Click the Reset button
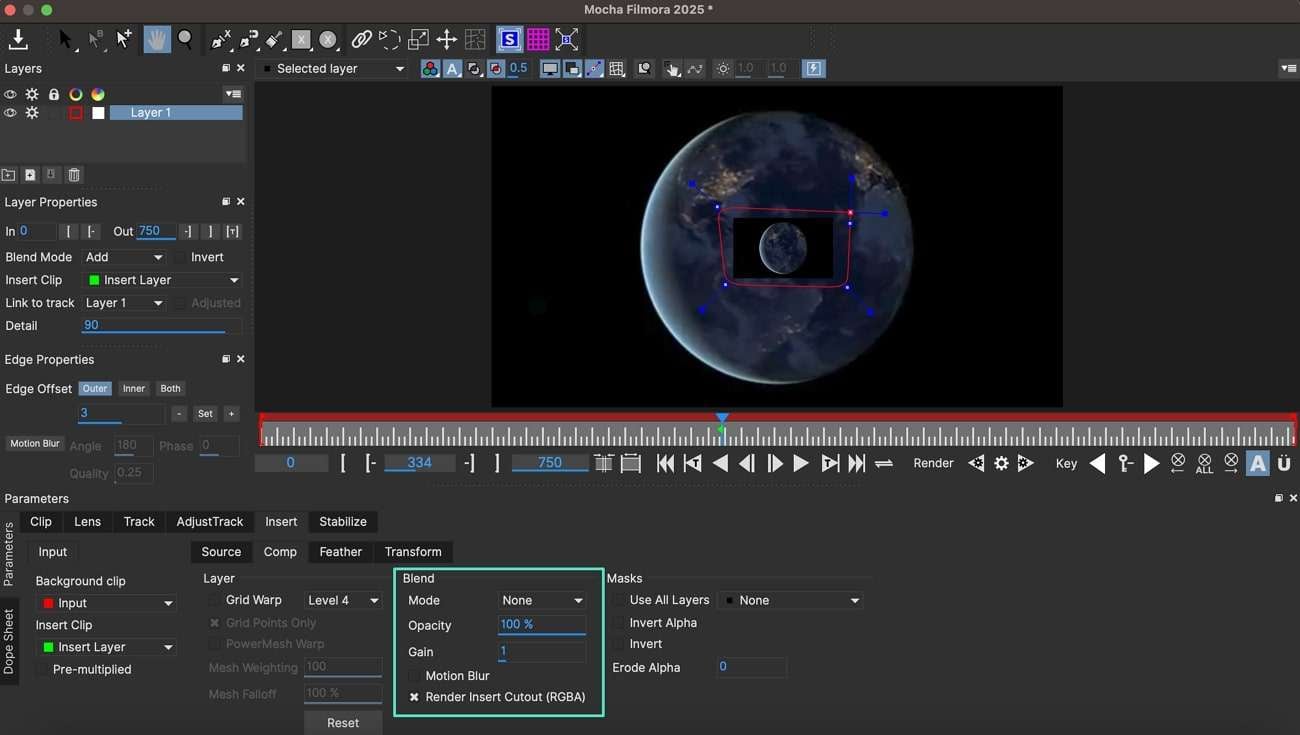Viewport: 1300px width, 735px height. 343,723
